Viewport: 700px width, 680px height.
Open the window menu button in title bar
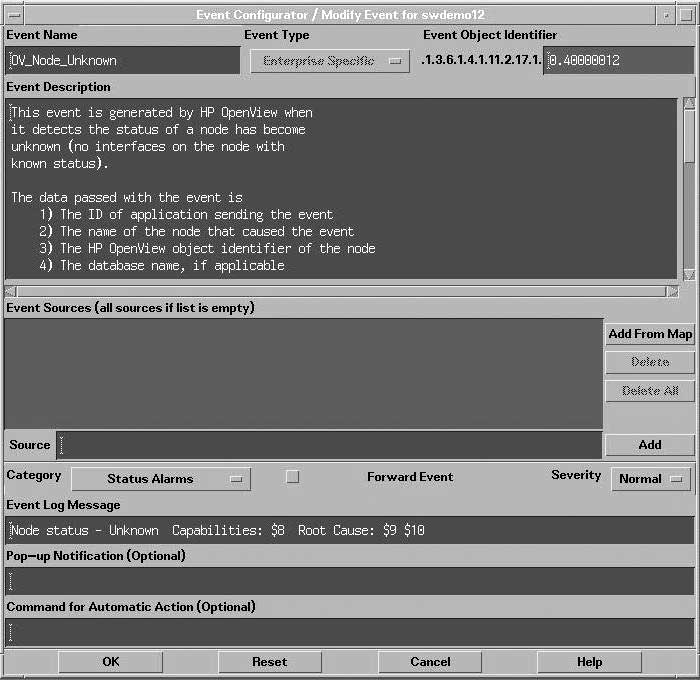15,15
